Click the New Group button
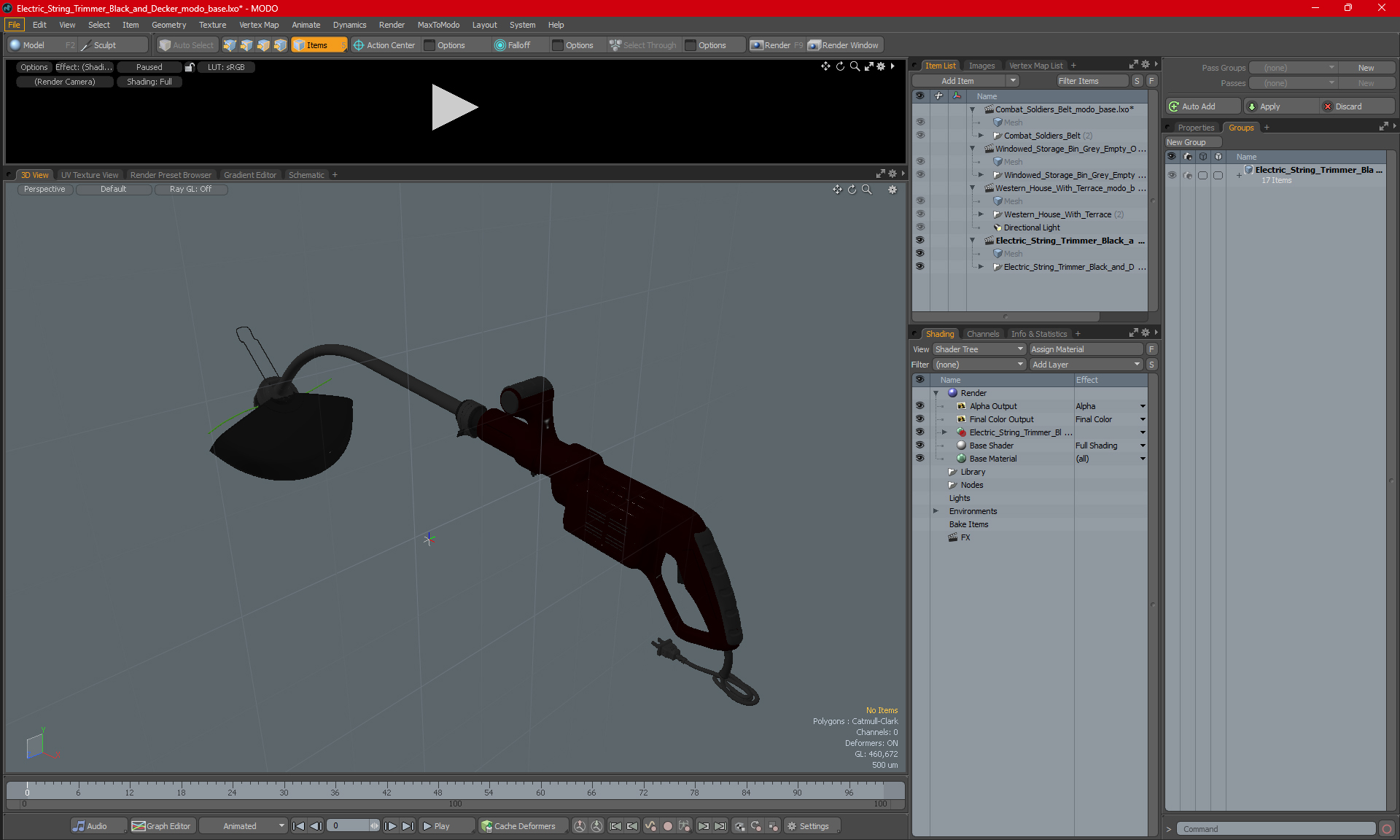1400x840 pixels. pos(1193,142)
